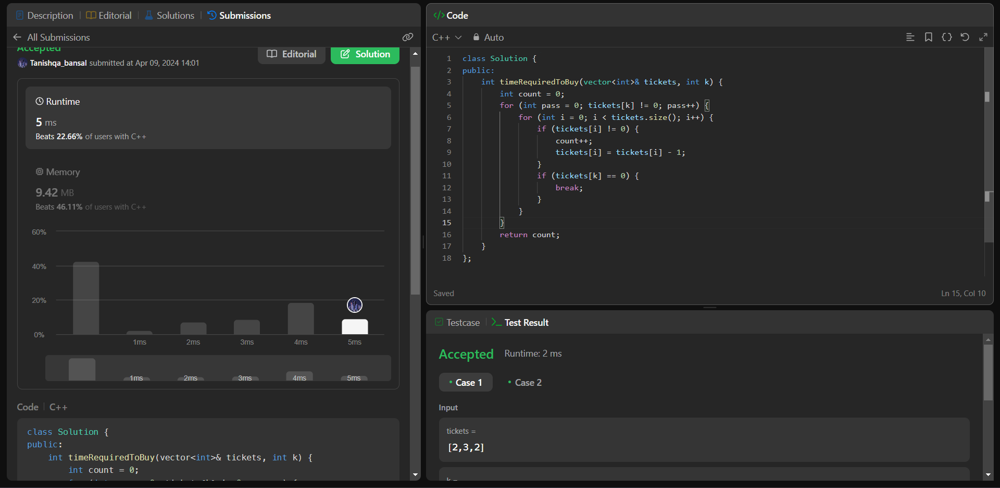Click the 'Runtime: 2 ms' text
The height and width of the screenshot is (488, 1000).
533,353
